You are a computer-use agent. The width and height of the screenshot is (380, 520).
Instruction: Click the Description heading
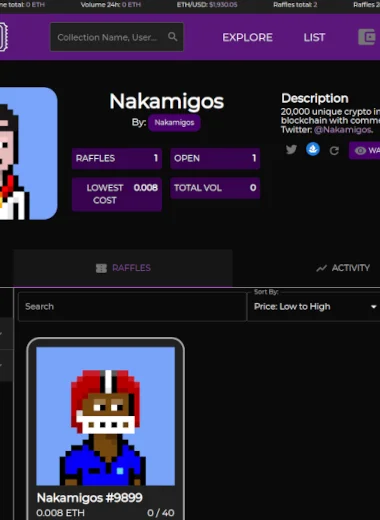[315, 98]
